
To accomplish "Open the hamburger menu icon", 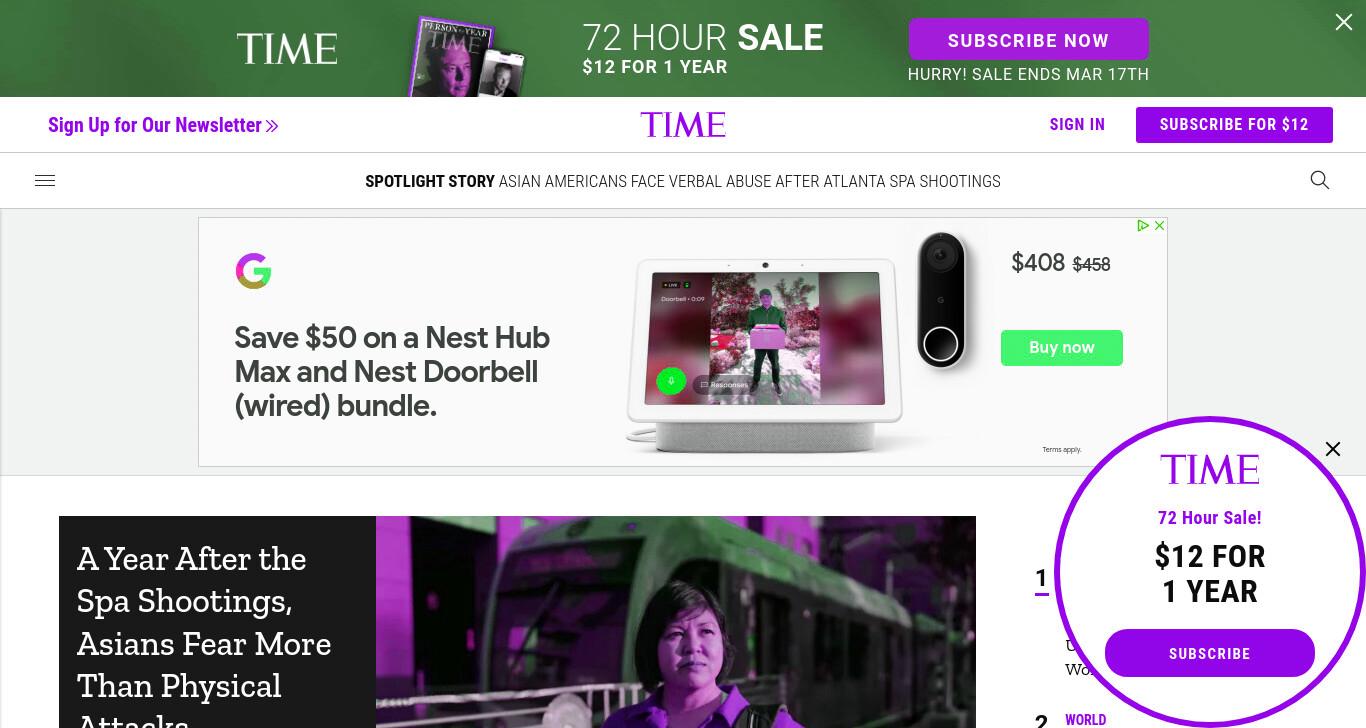I will [x=45, y=181].
